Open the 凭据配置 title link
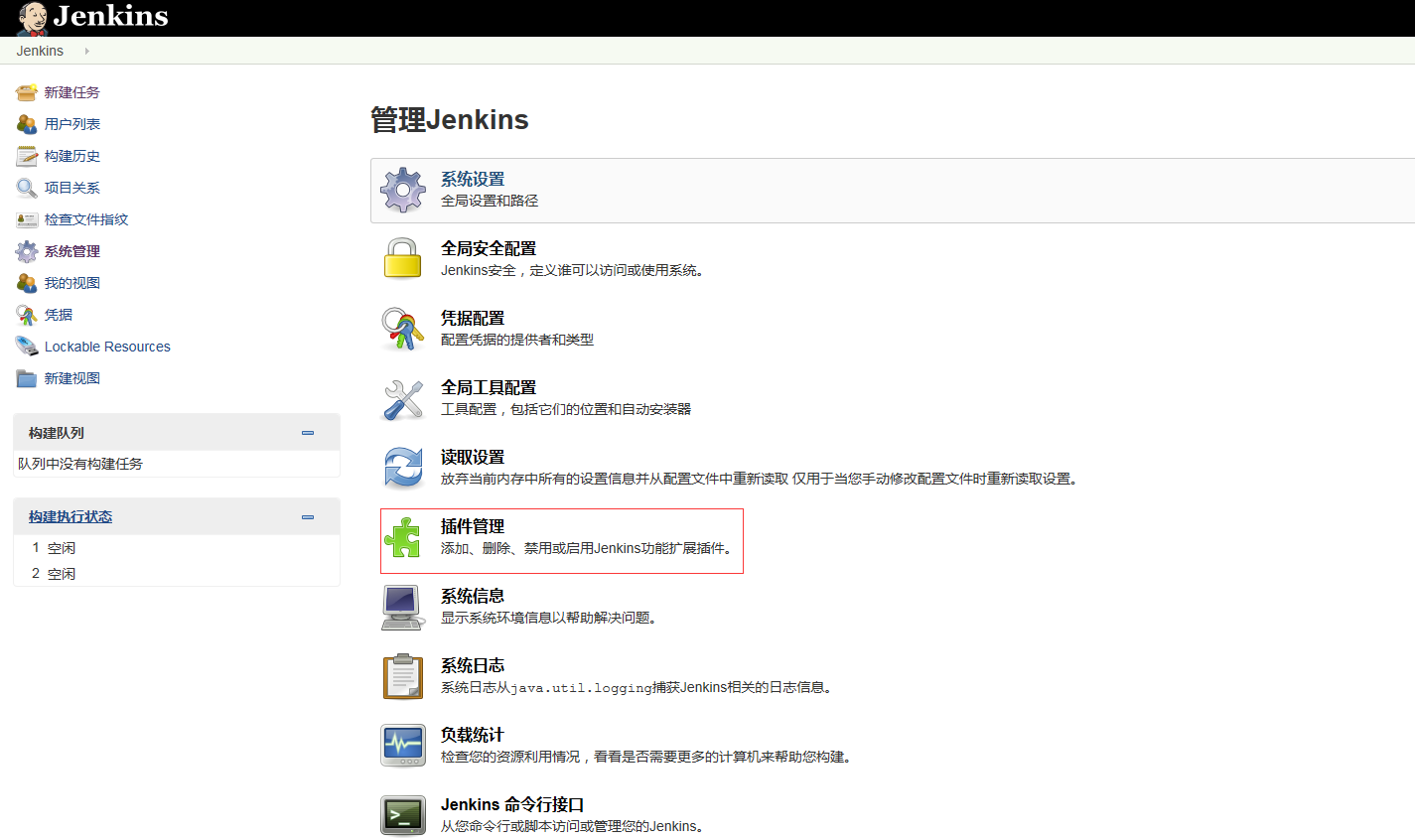Screen dimensions: 1415x840 tap(473, 318)
